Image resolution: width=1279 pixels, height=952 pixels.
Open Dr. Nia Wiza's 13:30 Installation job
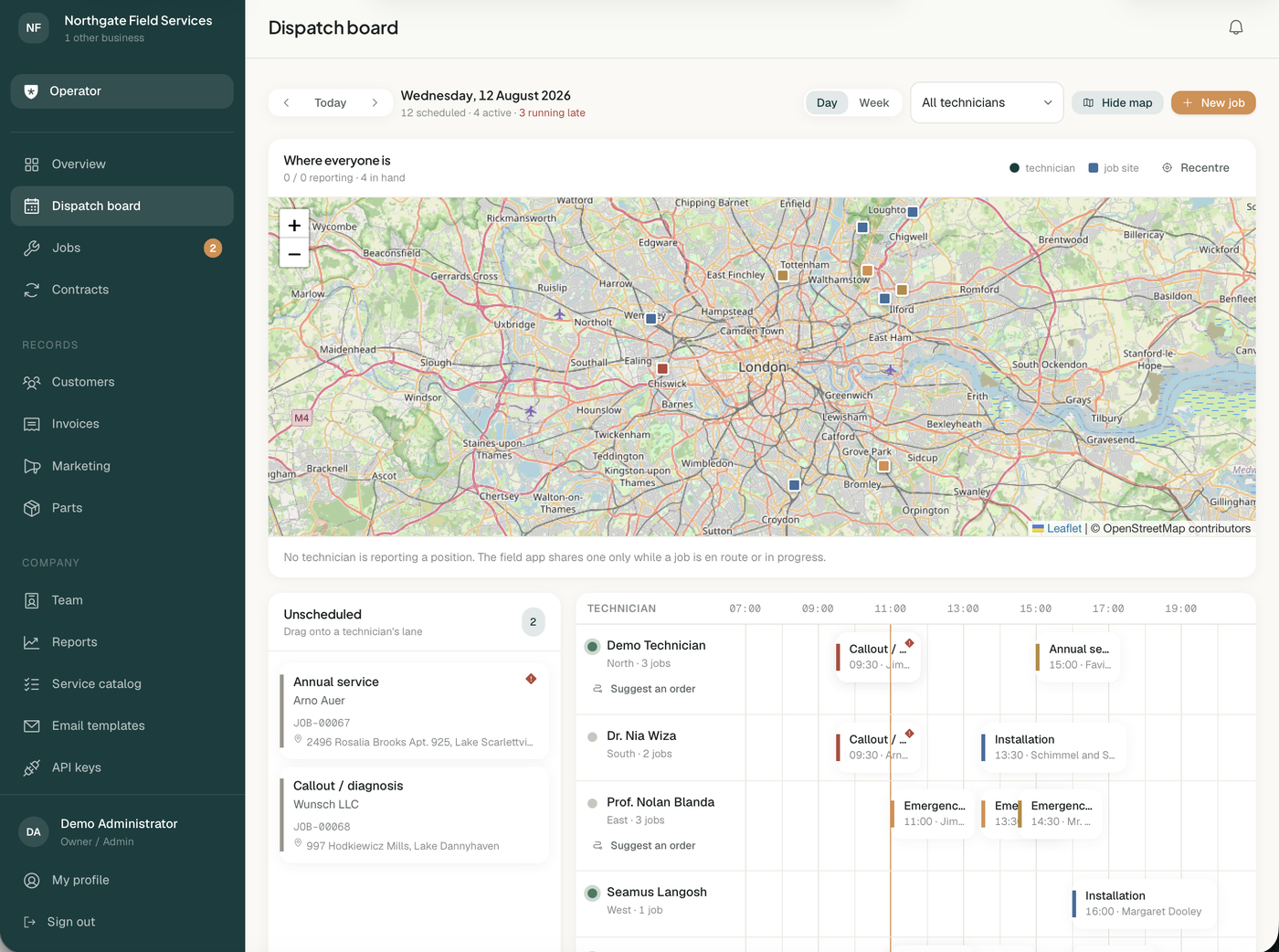1053,747
